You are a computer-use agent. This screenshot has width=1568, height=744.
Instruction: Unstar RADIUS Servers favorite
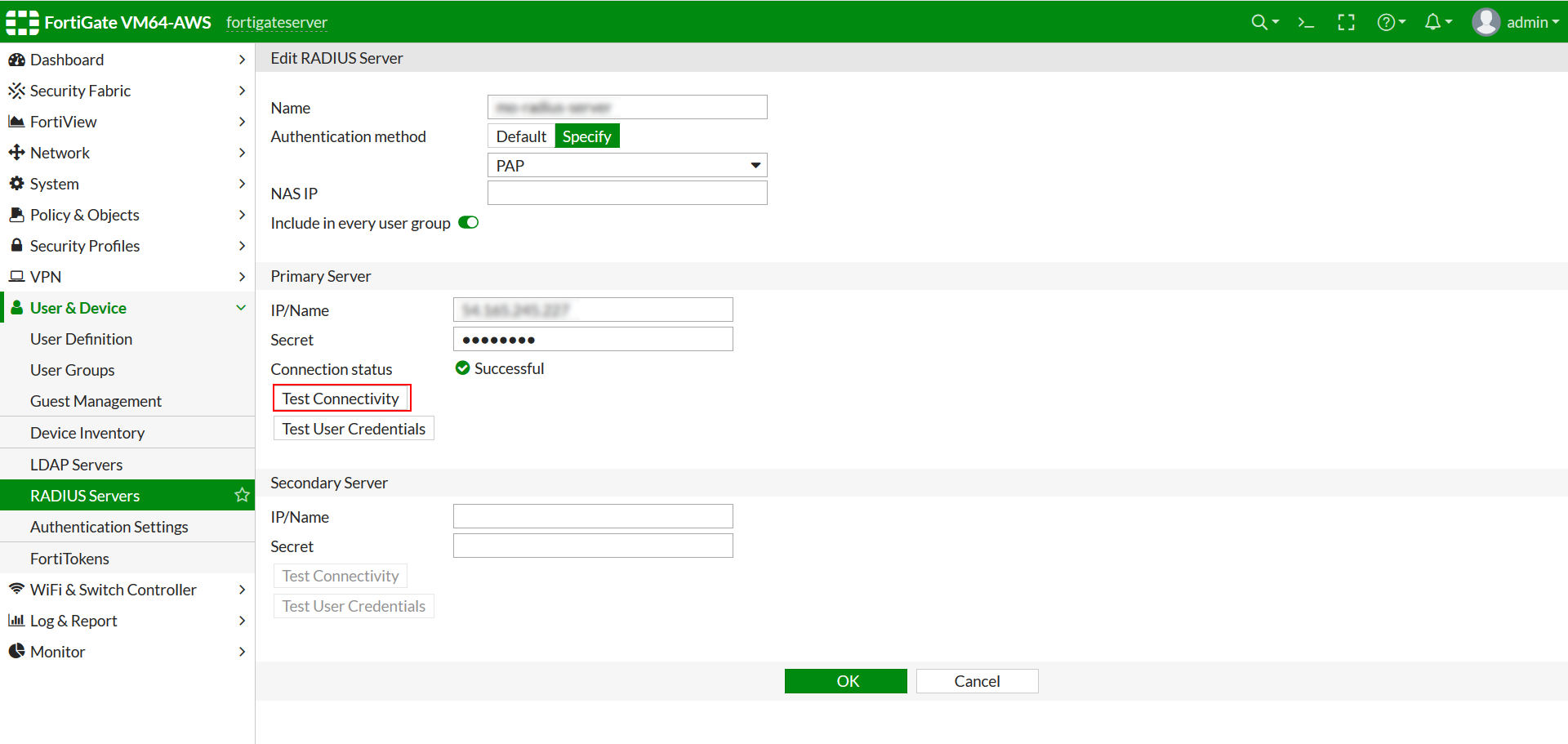tap(241, 494)
